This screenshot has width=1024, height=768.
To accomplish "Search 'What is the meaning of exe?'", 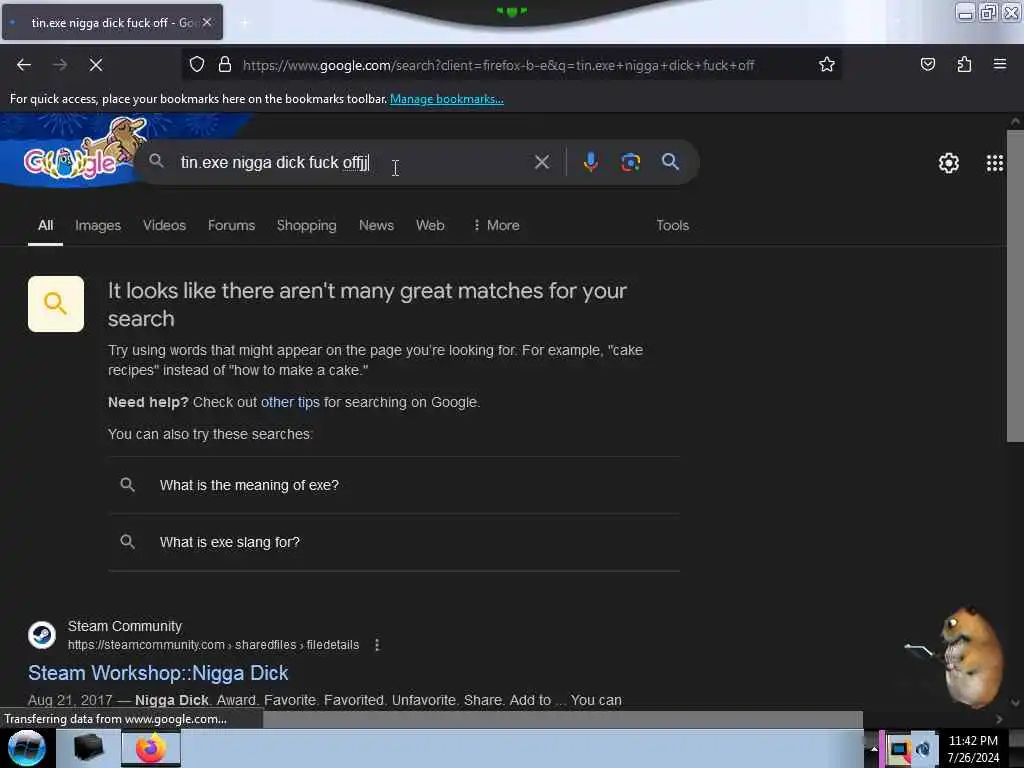I will click(x=394, y=485).
